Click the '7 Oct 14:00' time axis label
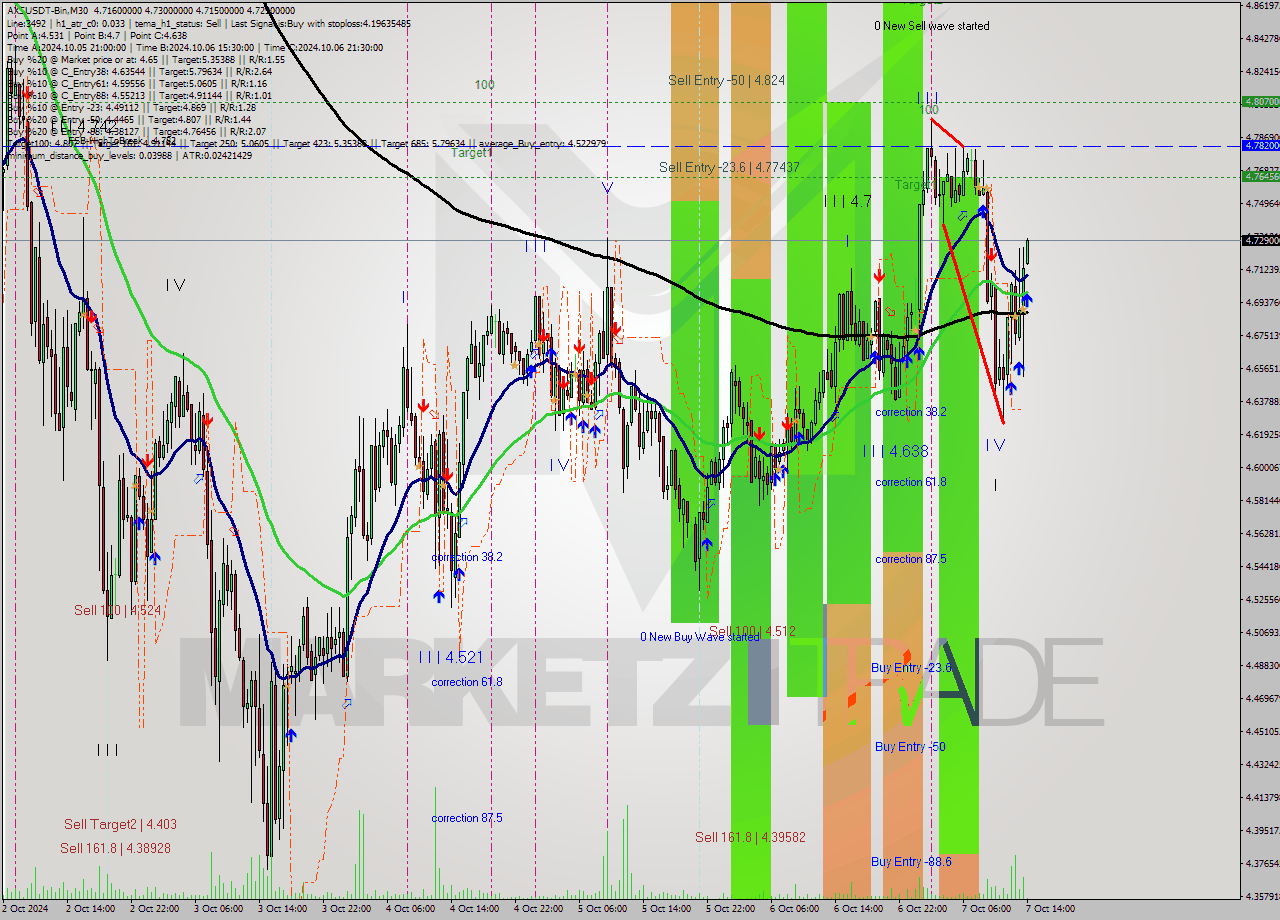 (x=1050, y=909)
